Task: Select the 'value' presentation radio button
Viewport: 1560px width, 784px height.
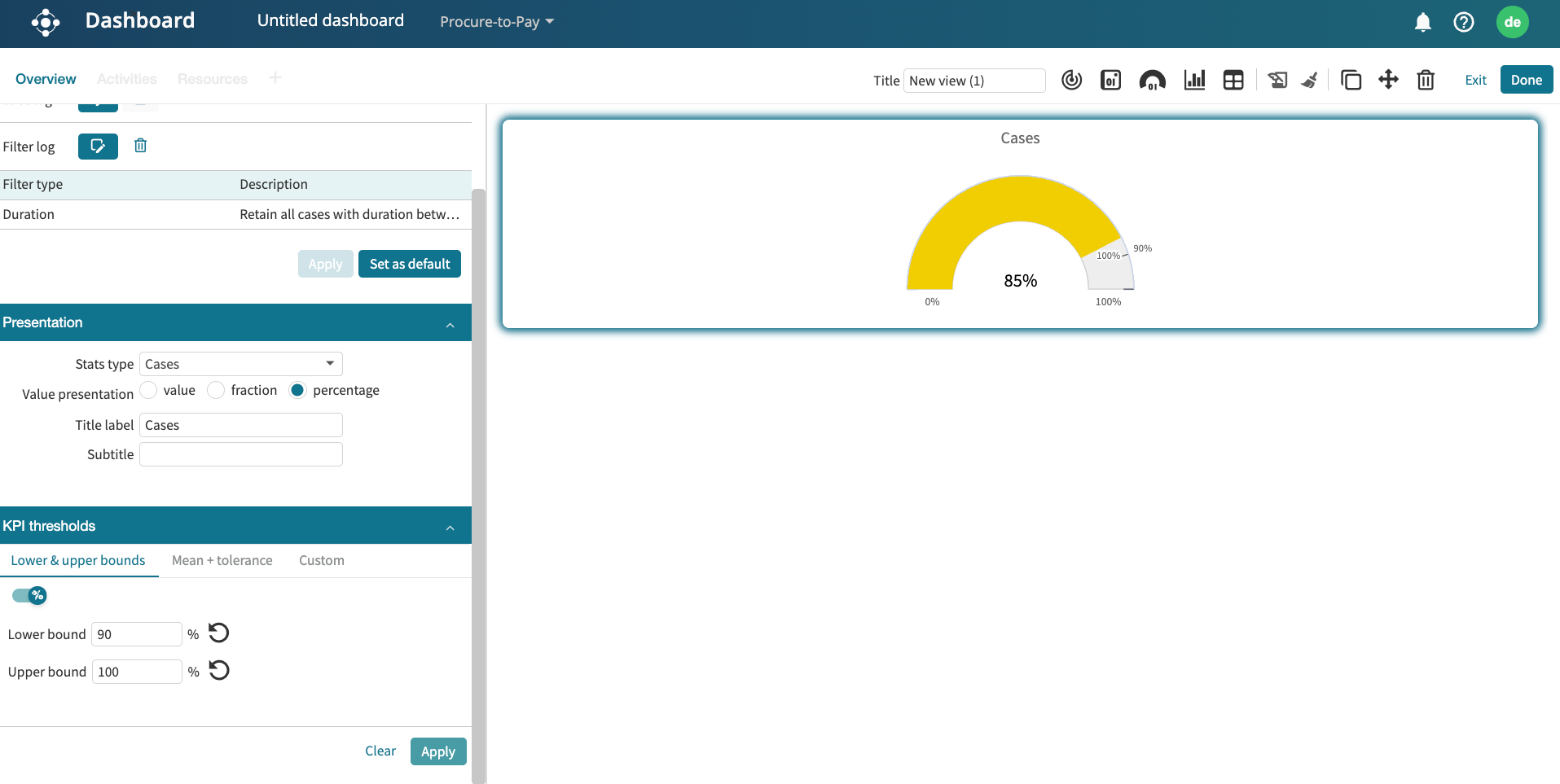Action: click(x=148, y=391)
